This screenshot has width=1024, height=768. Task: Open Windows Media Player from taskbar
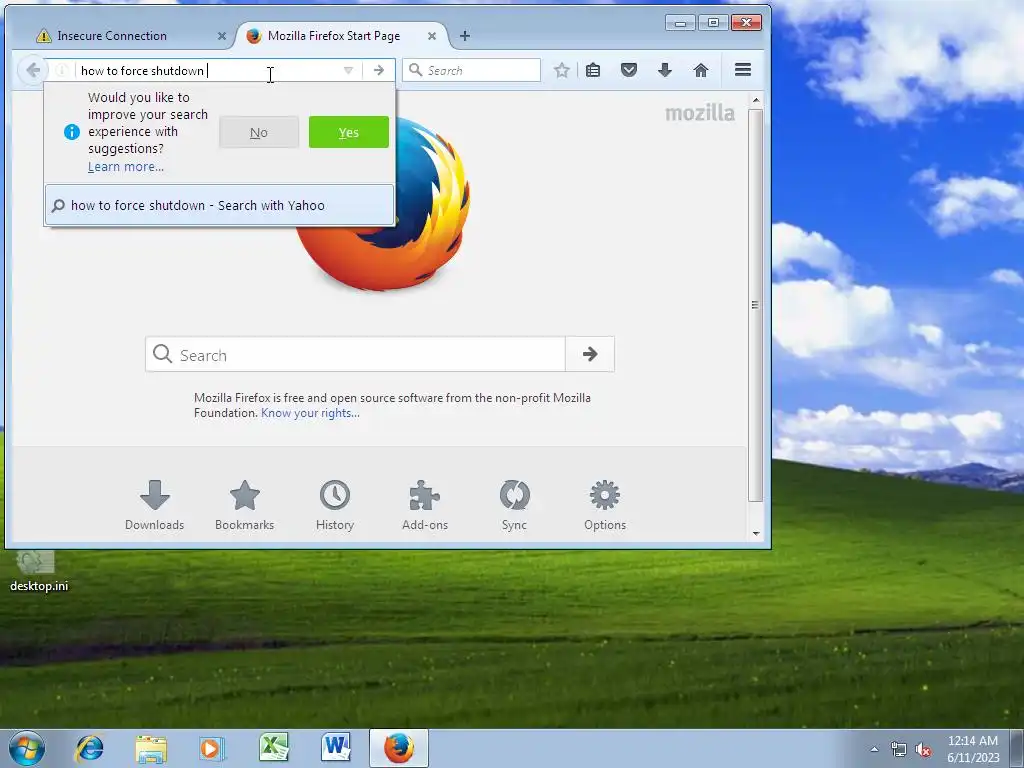pos(212,748)
